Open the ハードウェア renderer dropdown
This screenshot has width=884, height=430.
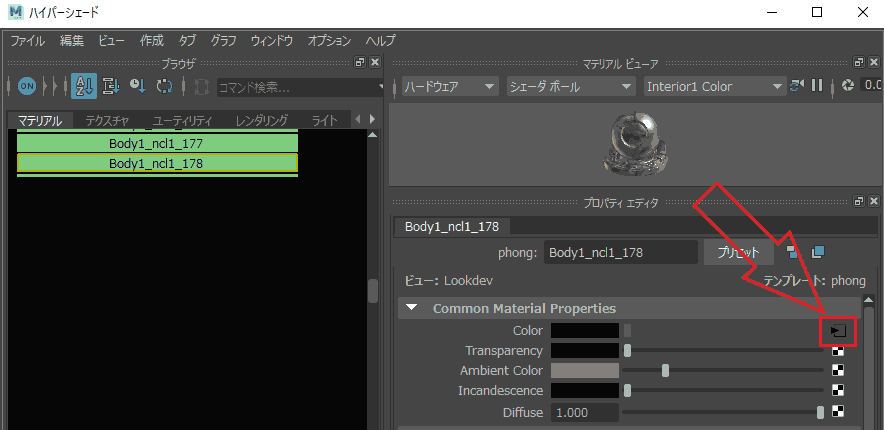(x=450, y=86)
